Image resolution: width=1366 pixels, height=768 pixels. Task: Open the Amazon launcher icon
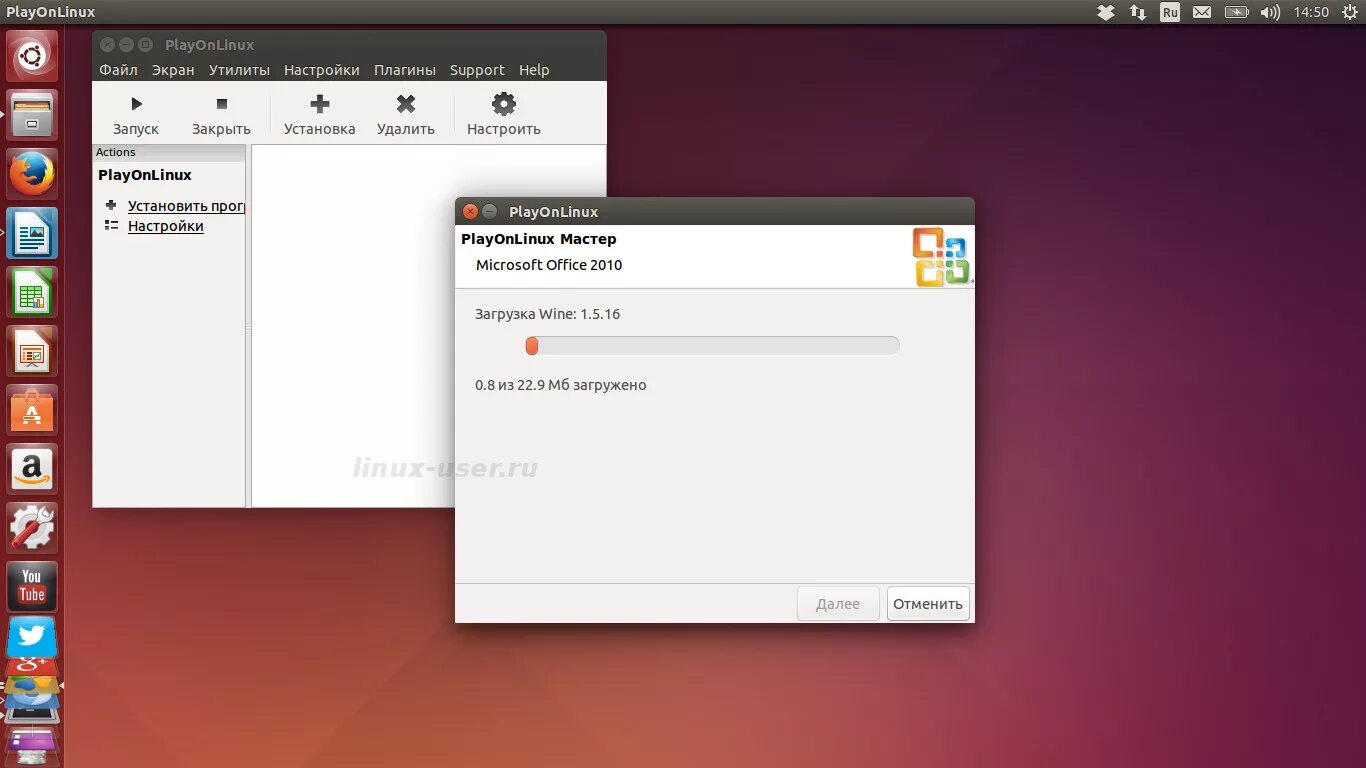pos(32,469)
